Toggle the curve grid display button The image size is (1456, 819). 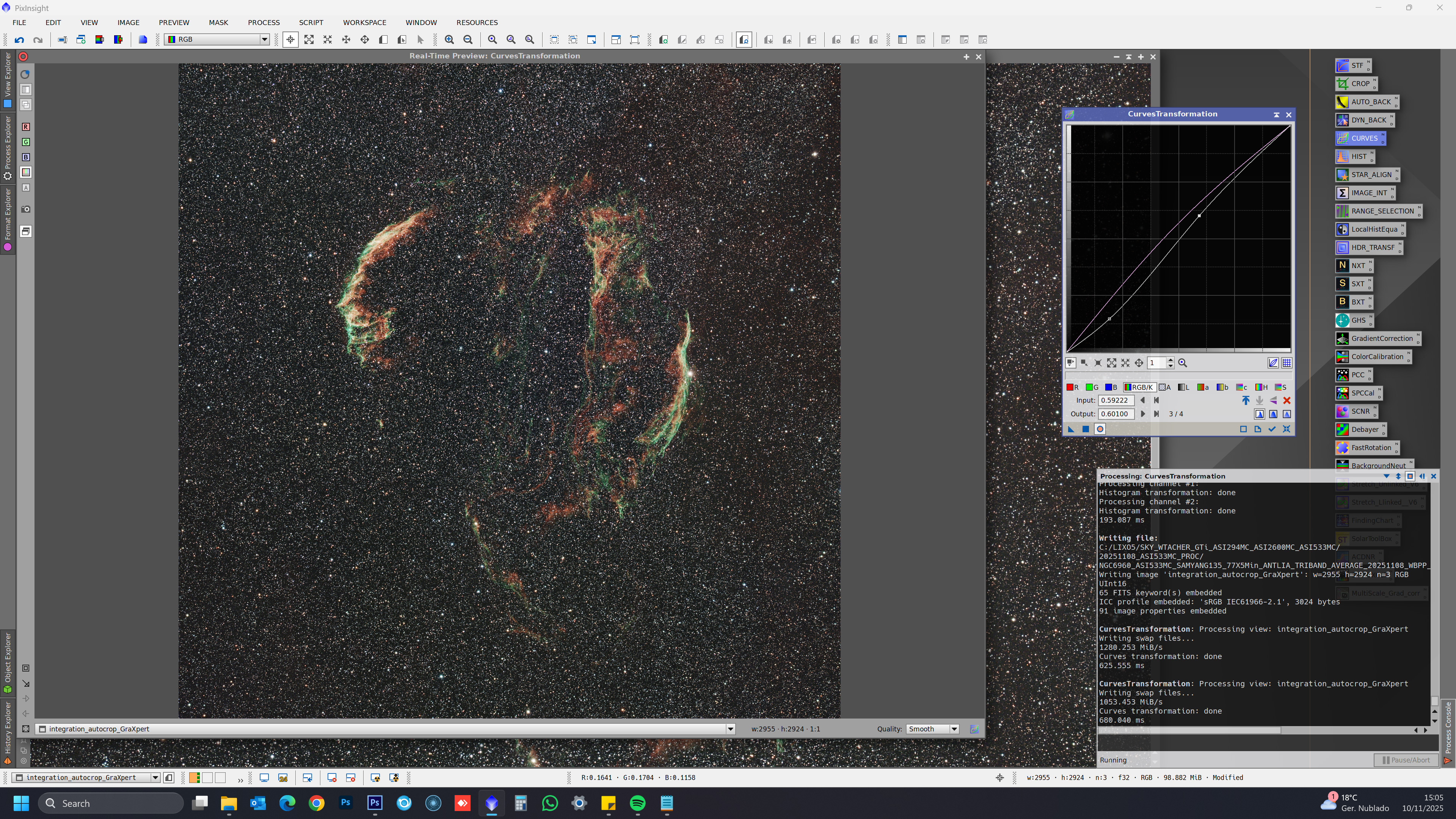pyautogui.click(x=1287, y=363)
